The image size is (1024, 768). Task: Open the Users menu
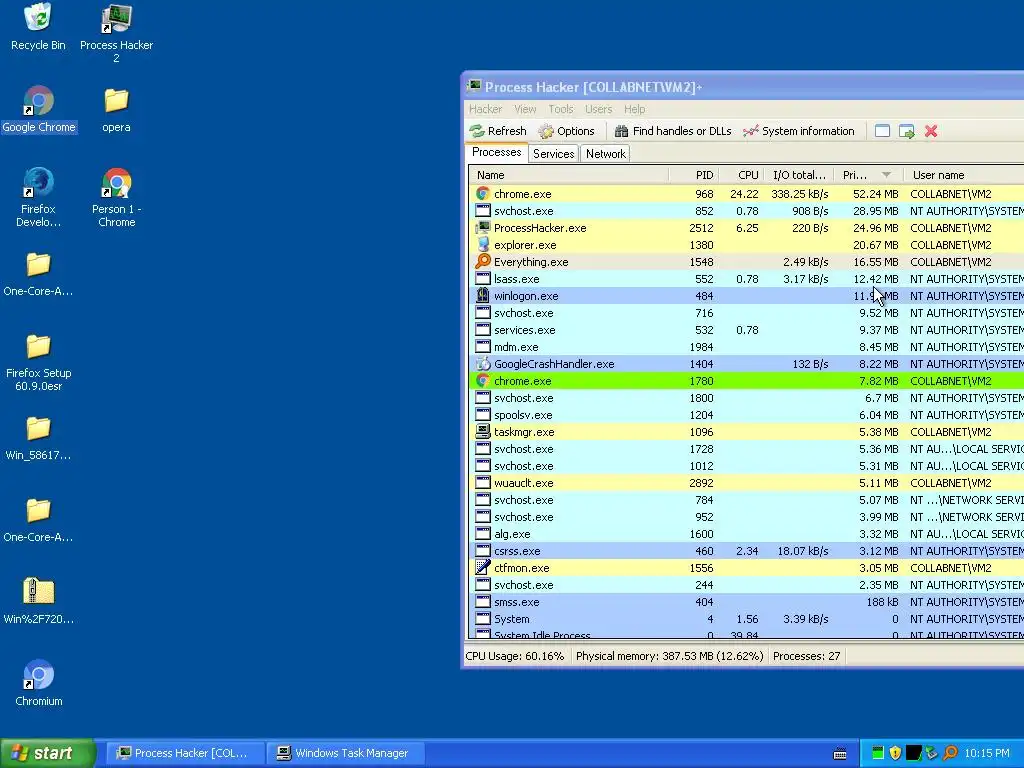(x=598, y=109)
